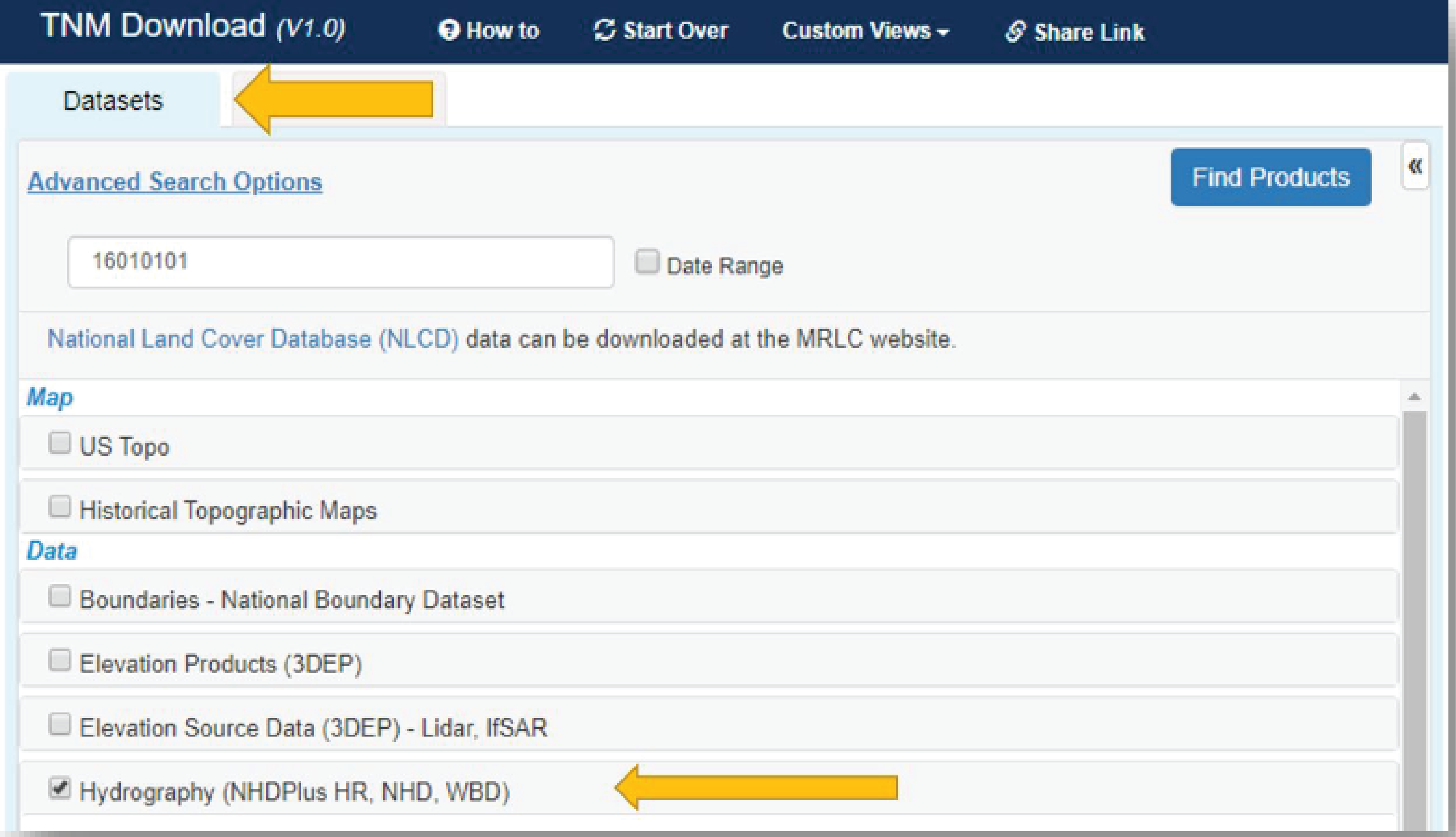Click the Boundaries - National Boundary Dataset label
The height and width of the screenshot is (837, 1456).
291,600
